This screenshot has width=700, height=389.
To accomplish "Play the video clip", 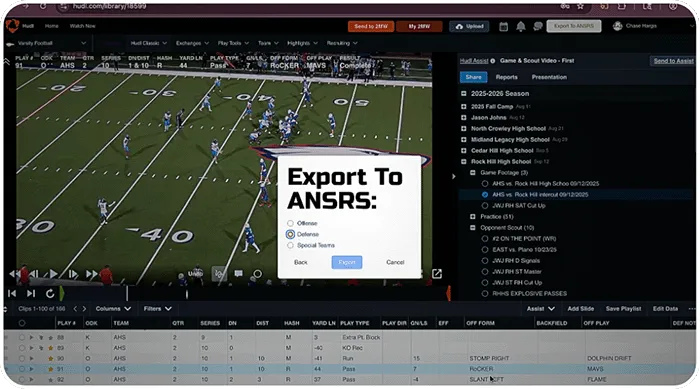I will (53, 274).
